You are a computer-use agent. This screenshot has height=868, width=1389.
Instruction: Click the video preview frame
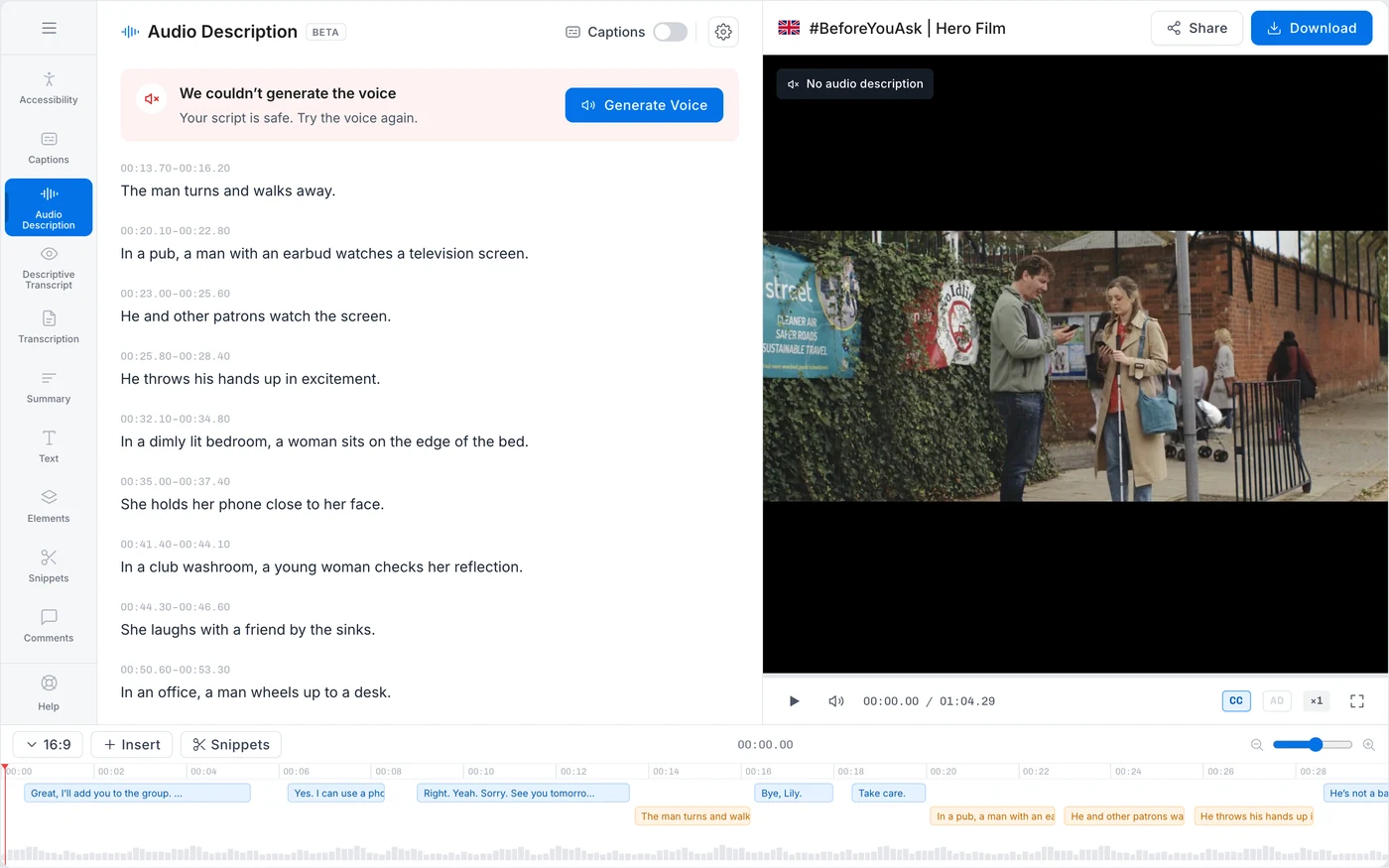[1075, 365]
